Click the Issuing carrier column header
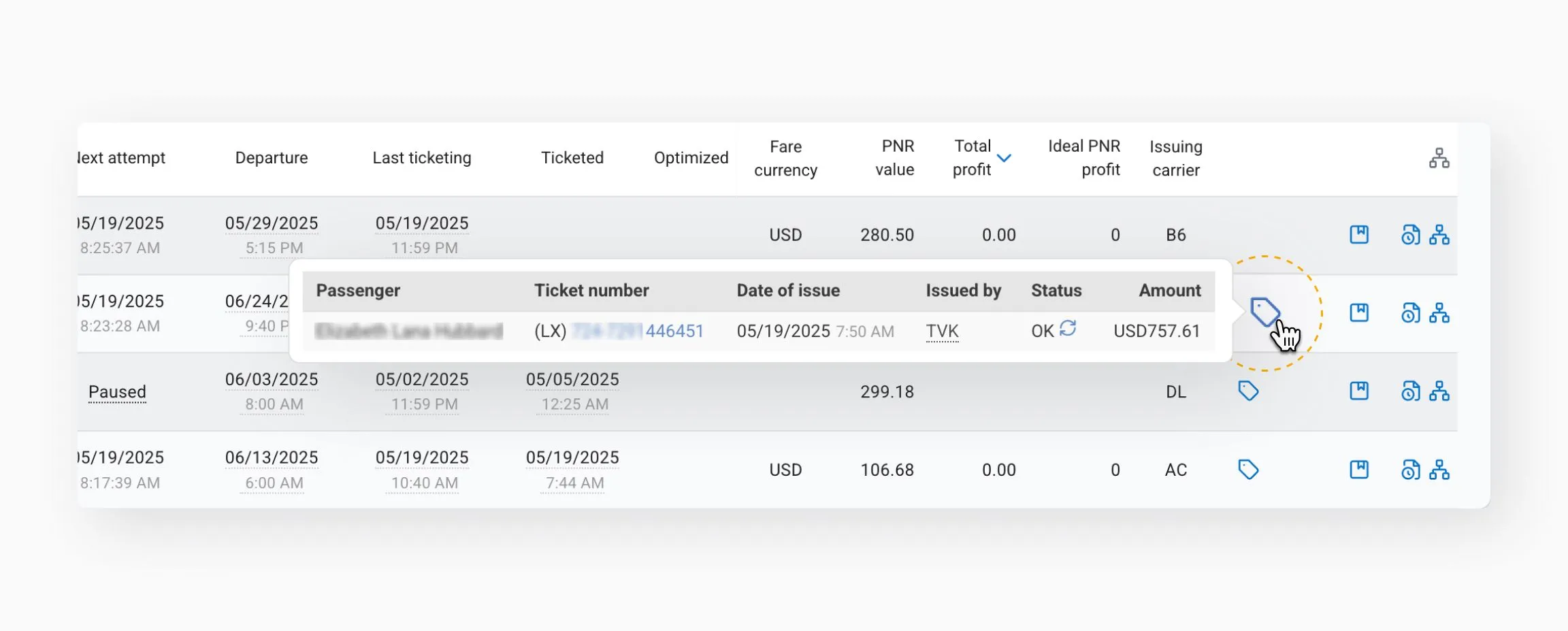 [x=1175, y=158]
